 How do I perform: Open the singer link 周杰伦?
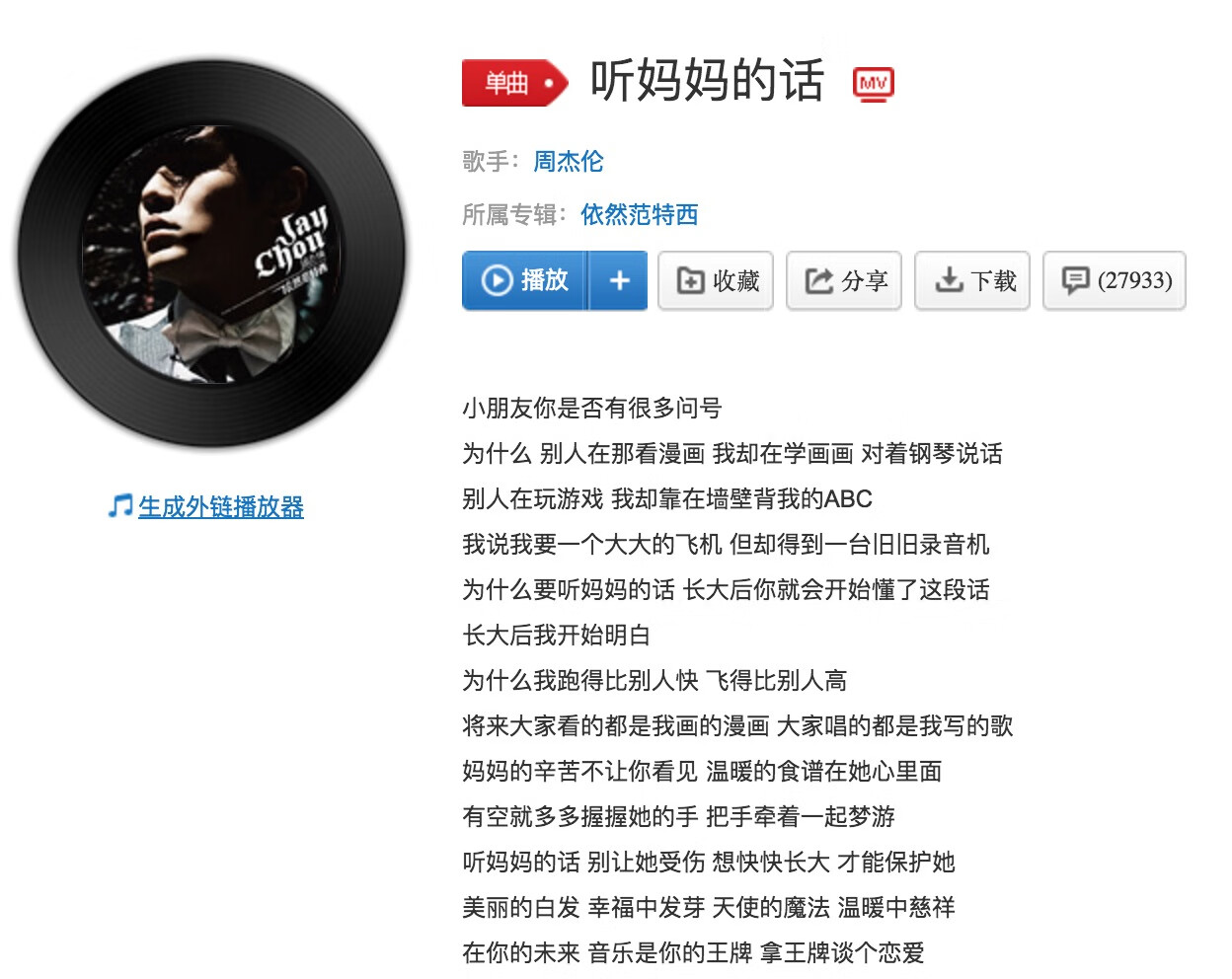click(569, 161)
